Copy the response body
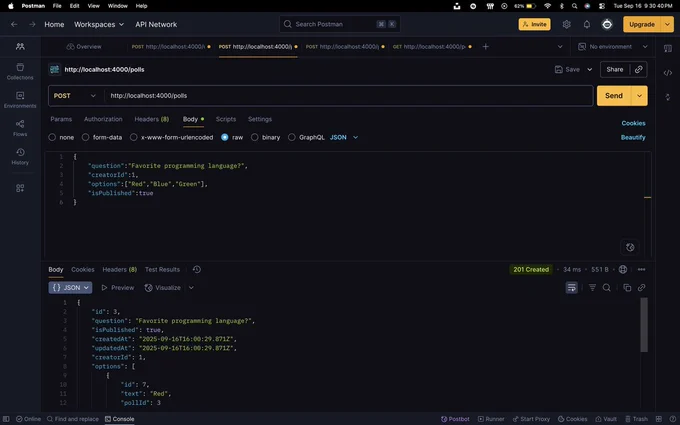Image resolution: width=680 pixels, height=425 pixels. (x=627, y=288)
